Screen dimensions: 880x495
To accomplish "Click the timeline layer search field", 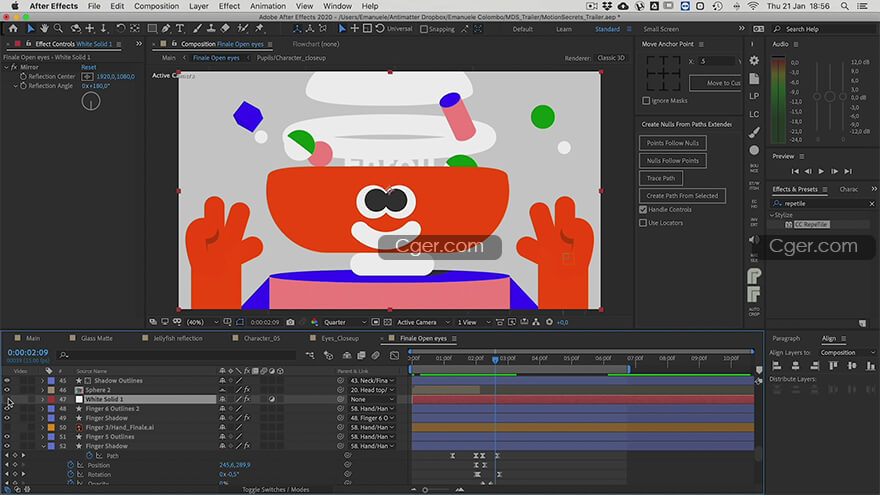I will coord(177,355).
